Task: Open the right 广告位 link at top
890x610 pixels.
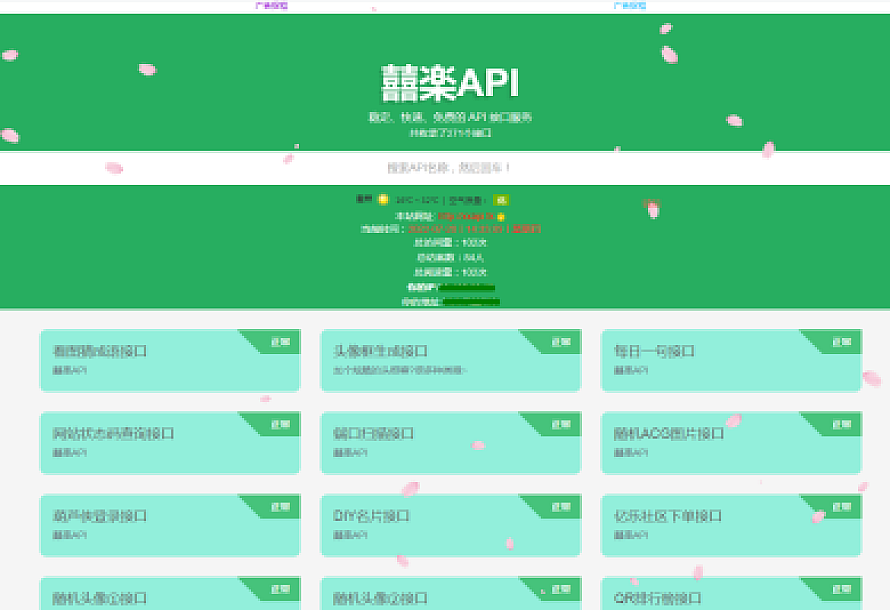Action: pyautogui.click(x=629, y=5)
